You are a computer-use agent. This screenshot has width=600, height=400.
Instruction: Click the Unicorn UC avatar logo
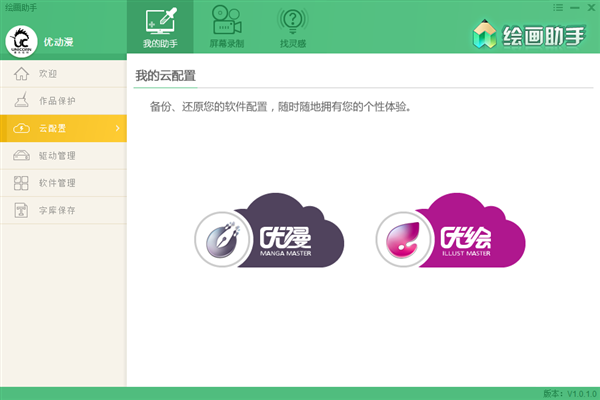pyautogui.click(x=21, y=41)
